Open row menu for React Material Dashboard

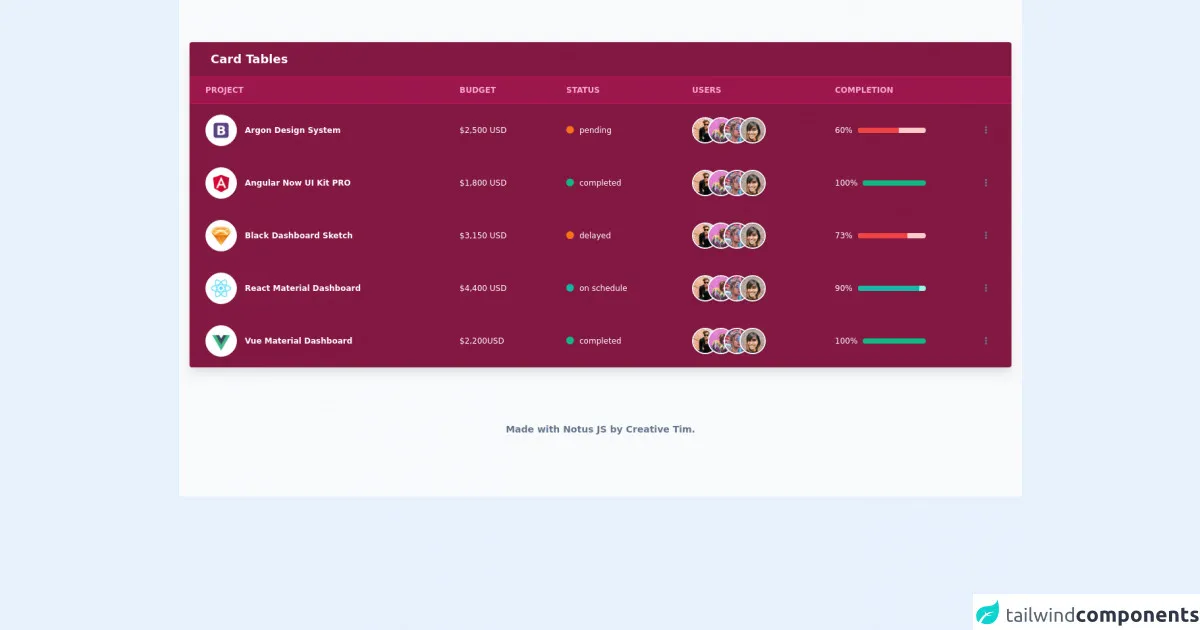pyautogui.click(x=986, y=288)
